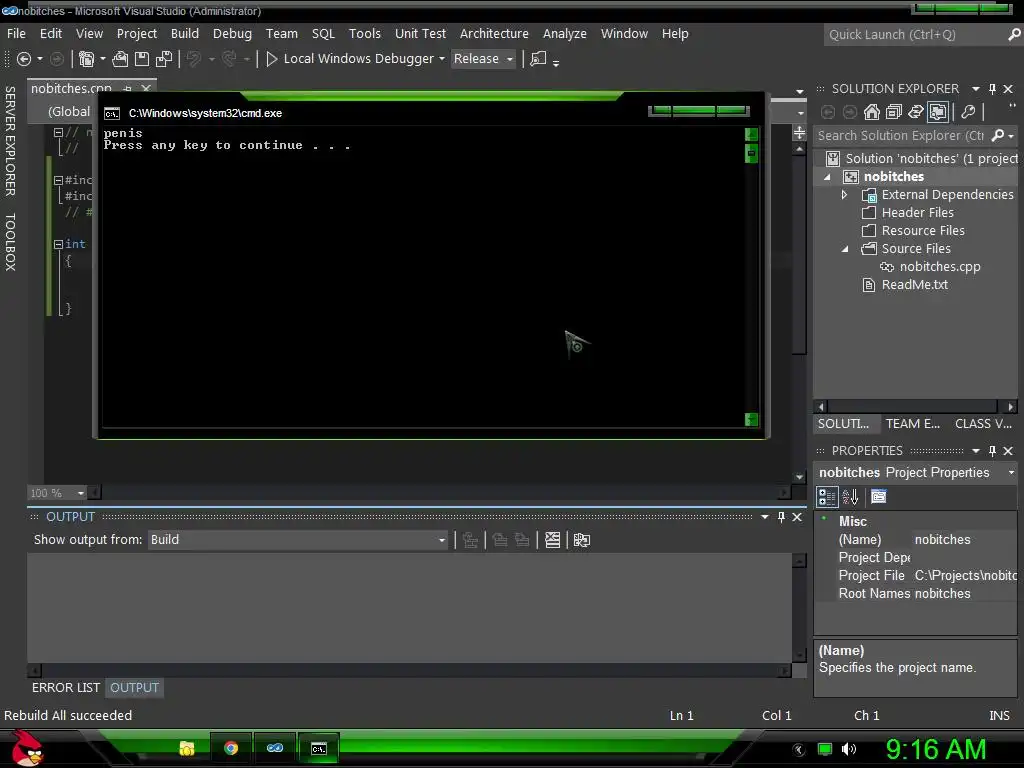Open Local Windows Debugger dropdown arrow
This screenshot has height=768, width=1024.
(x=441, y=59)
